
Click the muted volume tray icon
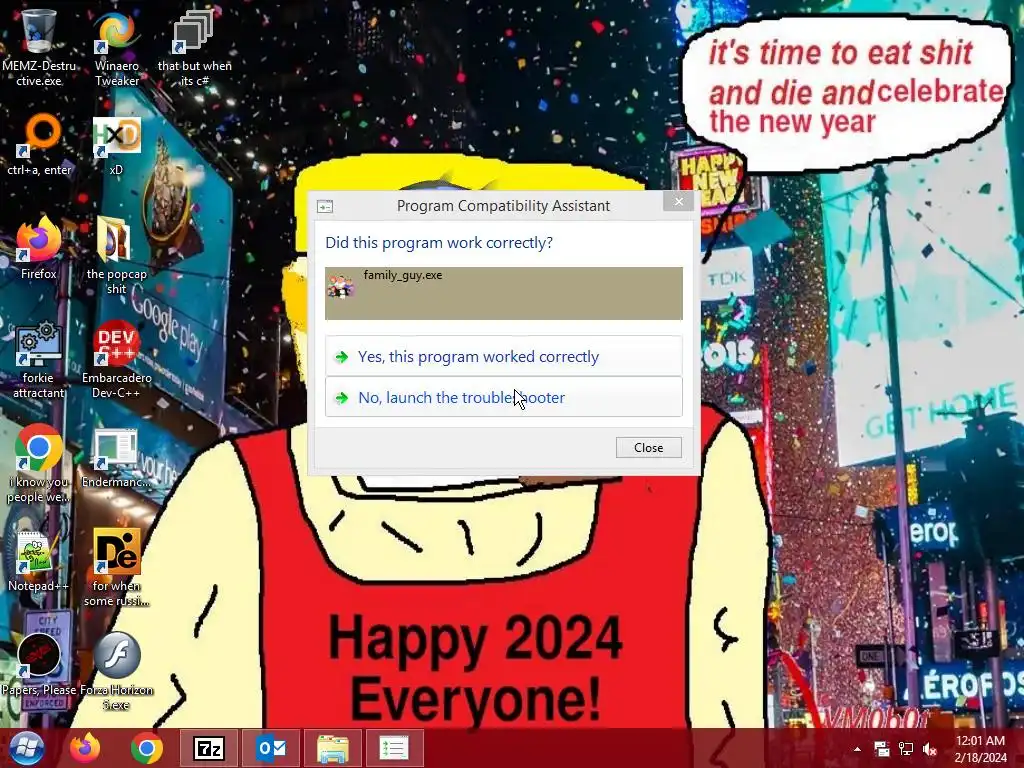point(929,749)
